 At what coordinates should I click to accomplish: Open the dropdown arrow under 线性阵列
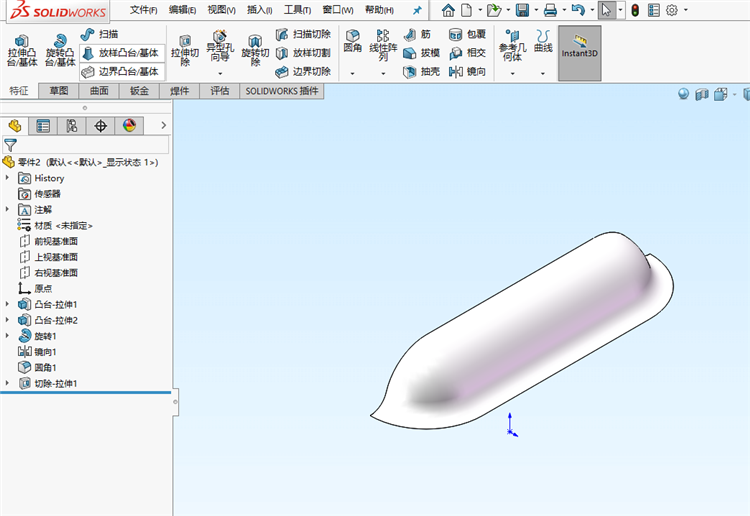(x=383, y=74)
